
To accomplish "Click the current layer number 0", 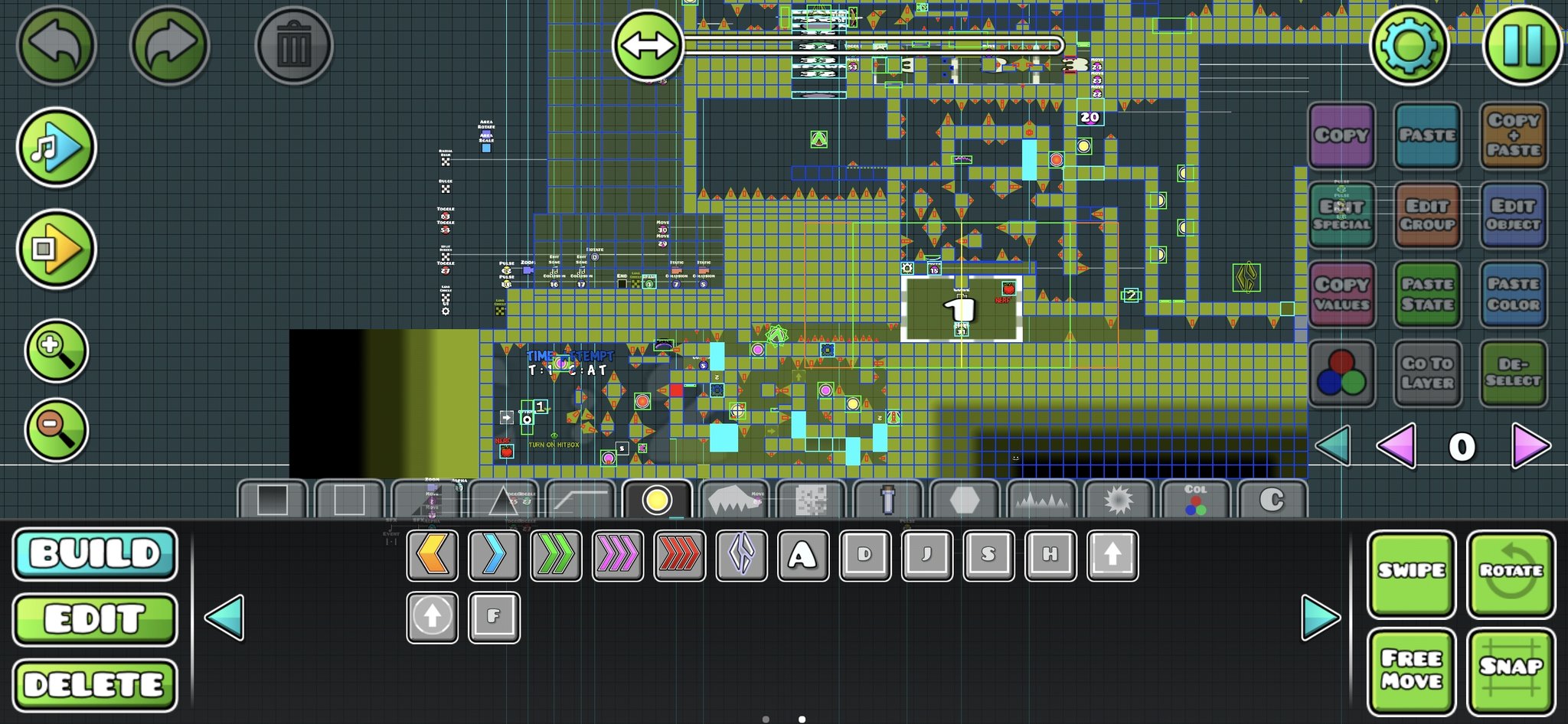I will tap(1462, 447).
